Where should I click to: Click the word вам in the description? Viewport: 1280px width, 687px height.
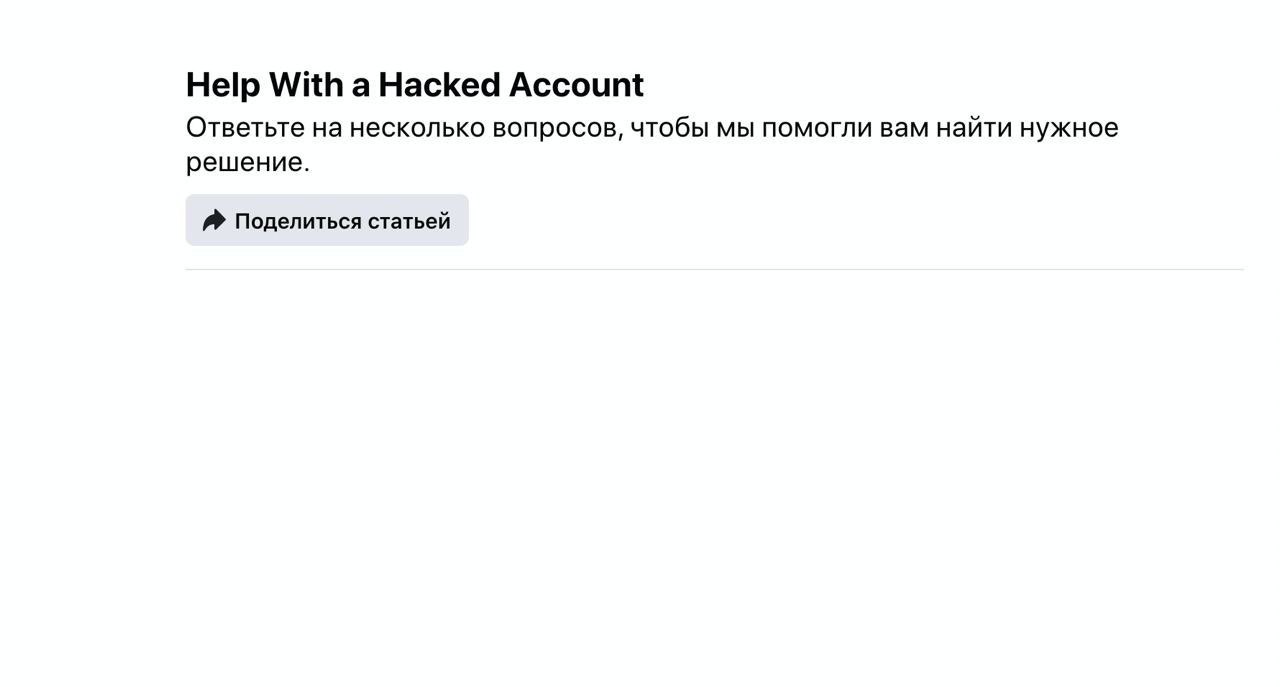pos(904,128)
